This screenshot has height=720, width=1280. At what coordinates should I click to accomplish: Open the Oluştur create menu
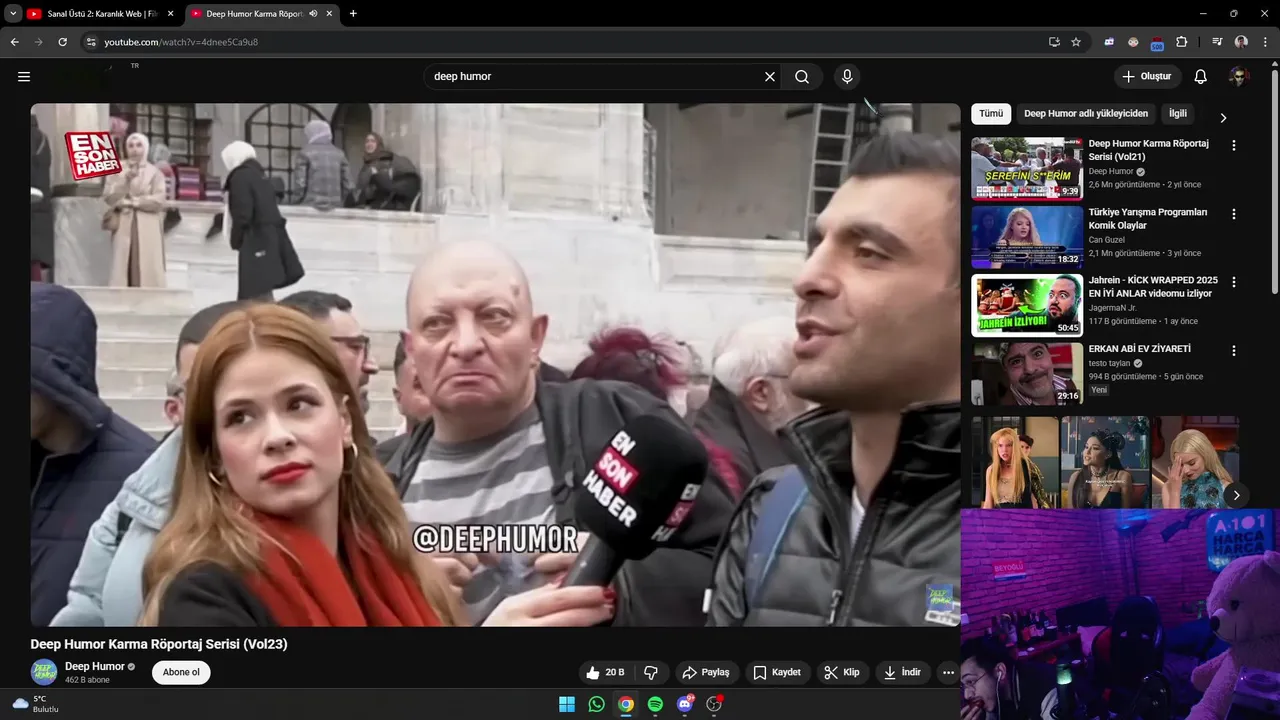pos(1147,76)
